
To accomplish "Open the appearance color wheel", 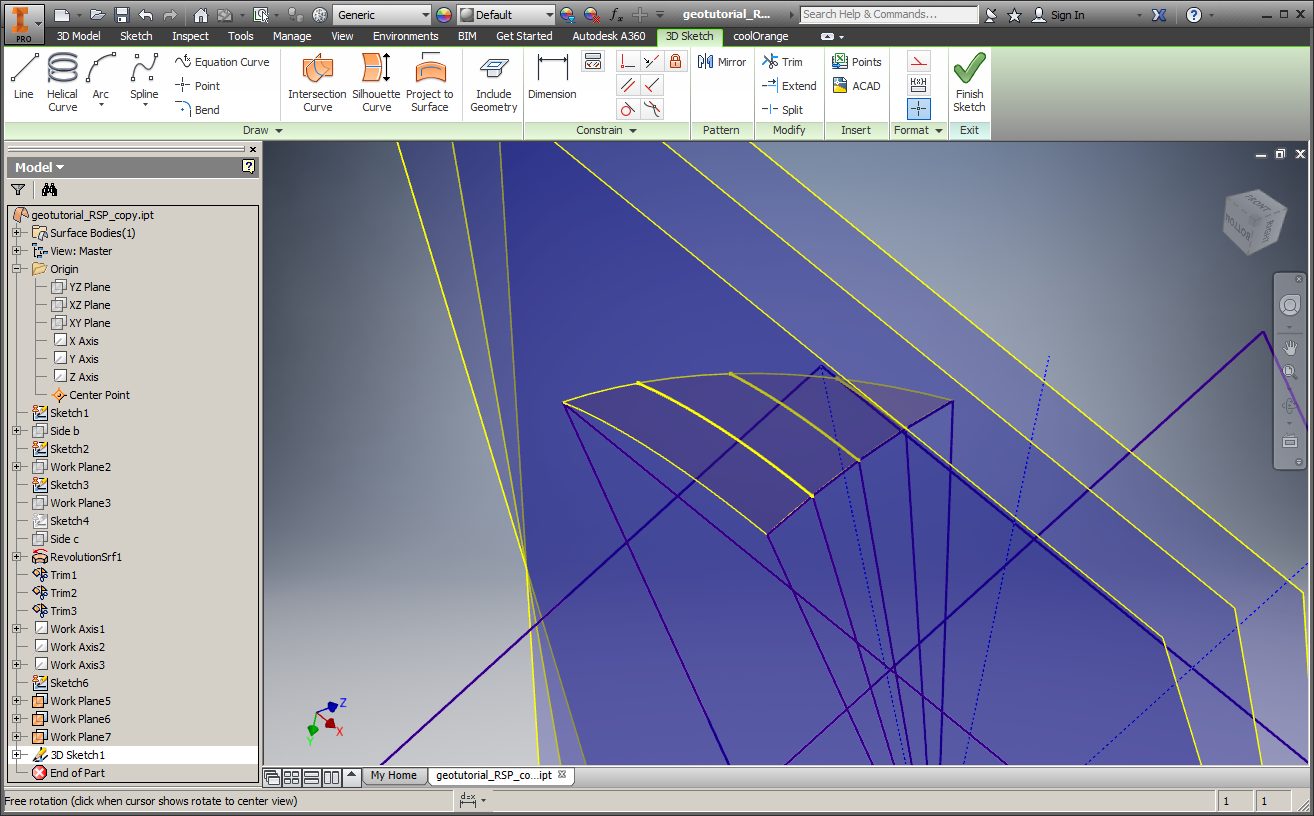I will [x=444, y=15].
